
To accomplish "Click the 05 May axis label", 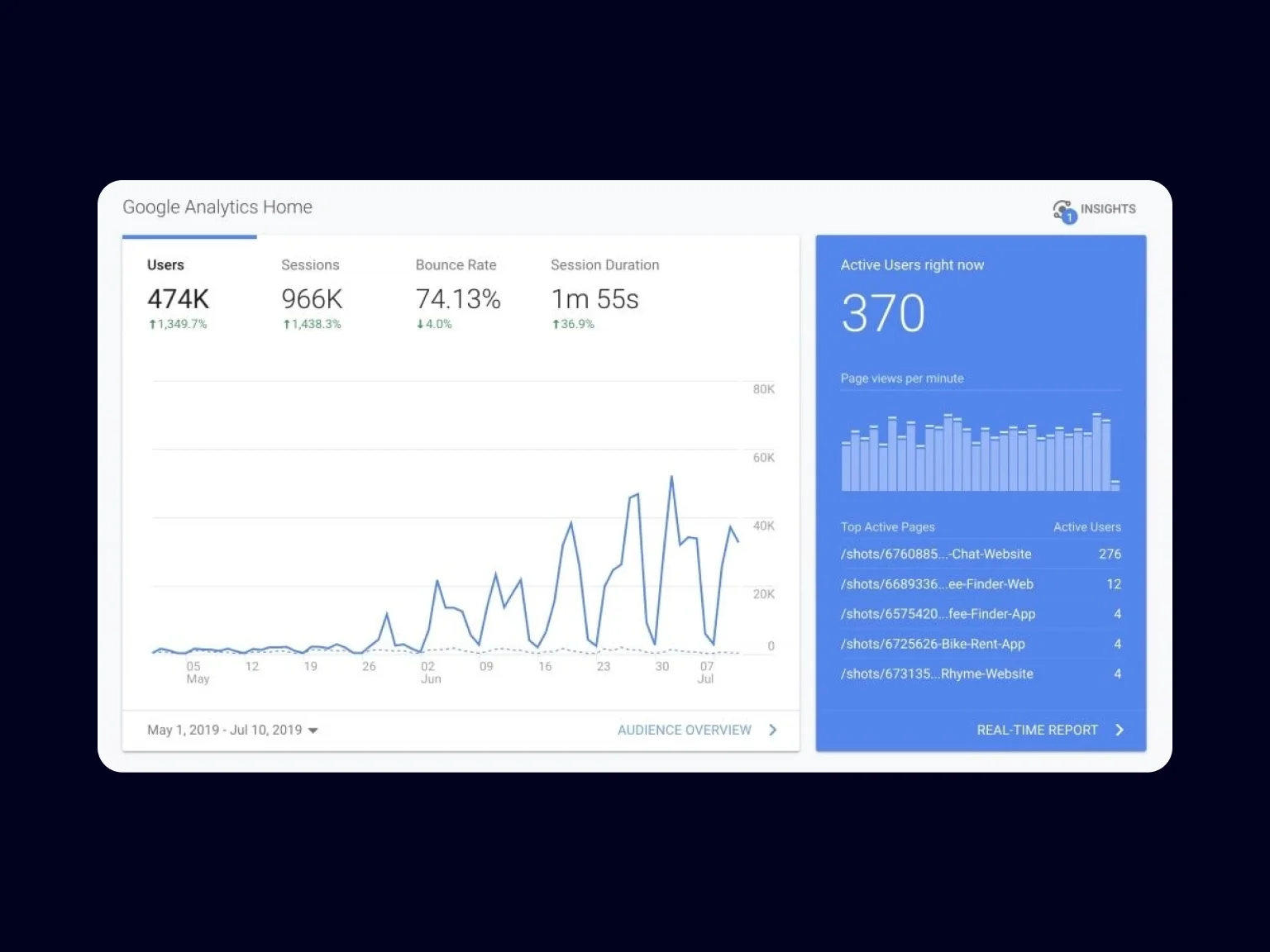I will pos(197,673).
